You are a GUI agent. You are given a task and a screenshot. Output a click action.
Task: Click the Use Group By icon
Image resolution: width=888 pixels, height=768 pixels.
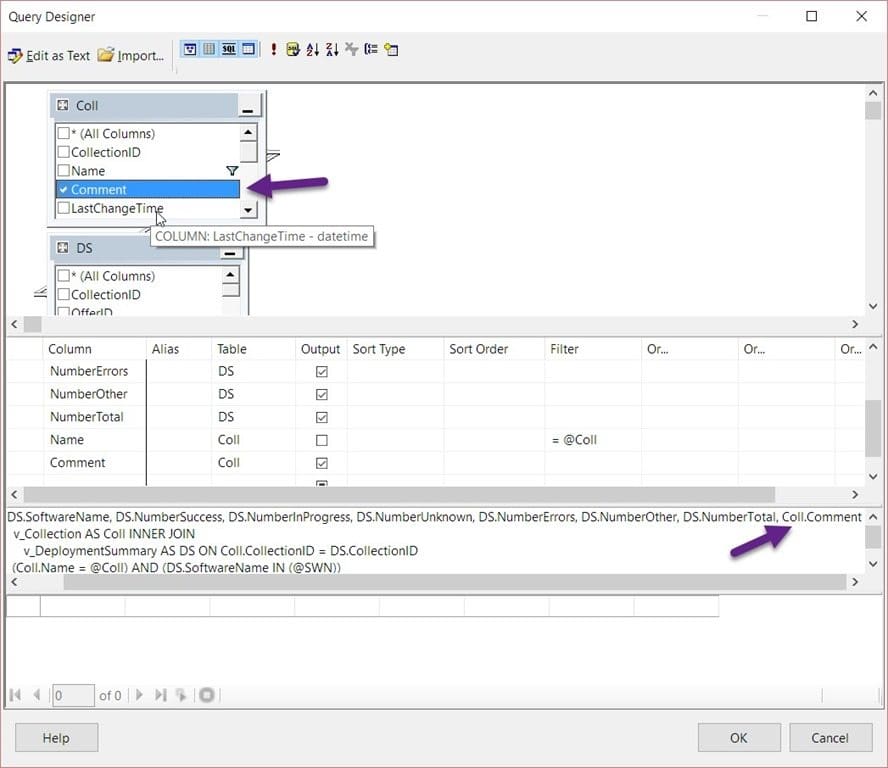coord(371,49)
